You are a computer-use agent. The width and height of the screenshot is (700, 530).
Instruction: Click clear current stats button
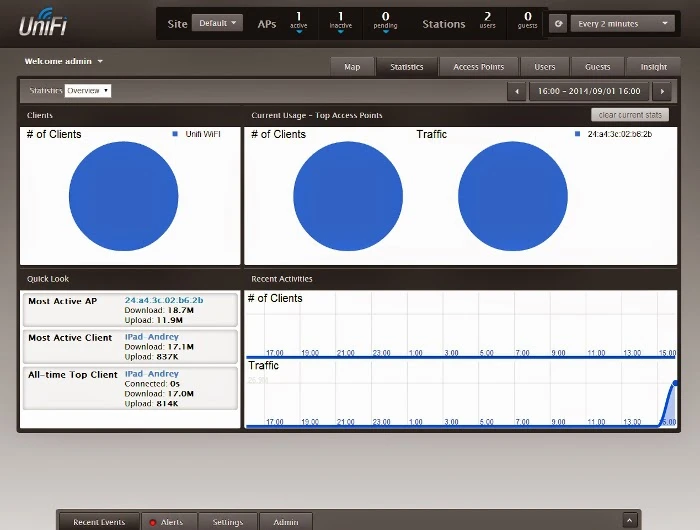(630, 115)
